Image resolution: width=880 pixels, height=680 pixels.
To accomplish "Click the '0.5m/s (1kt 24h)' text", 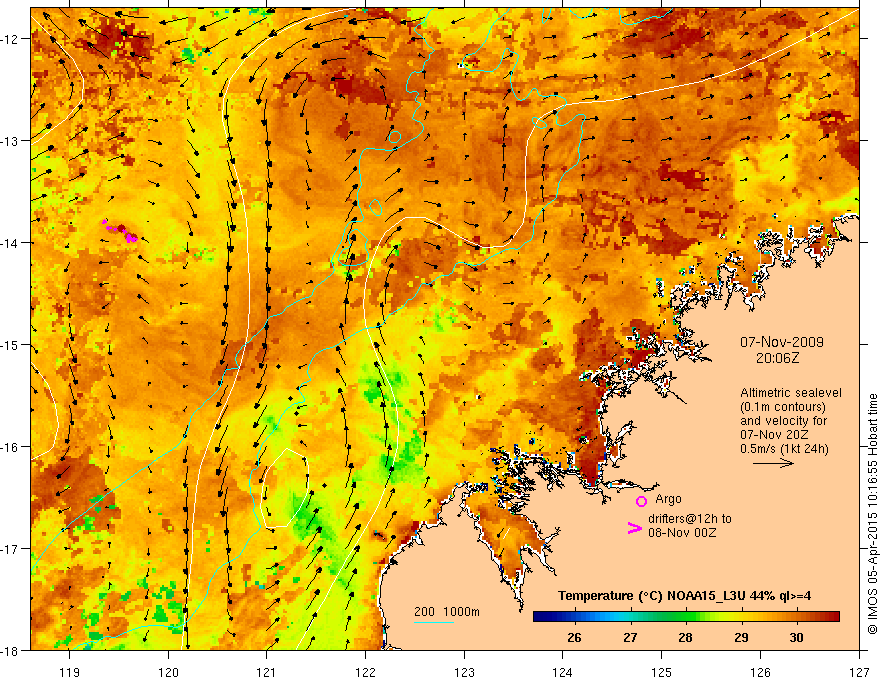I will coord(784,449).
